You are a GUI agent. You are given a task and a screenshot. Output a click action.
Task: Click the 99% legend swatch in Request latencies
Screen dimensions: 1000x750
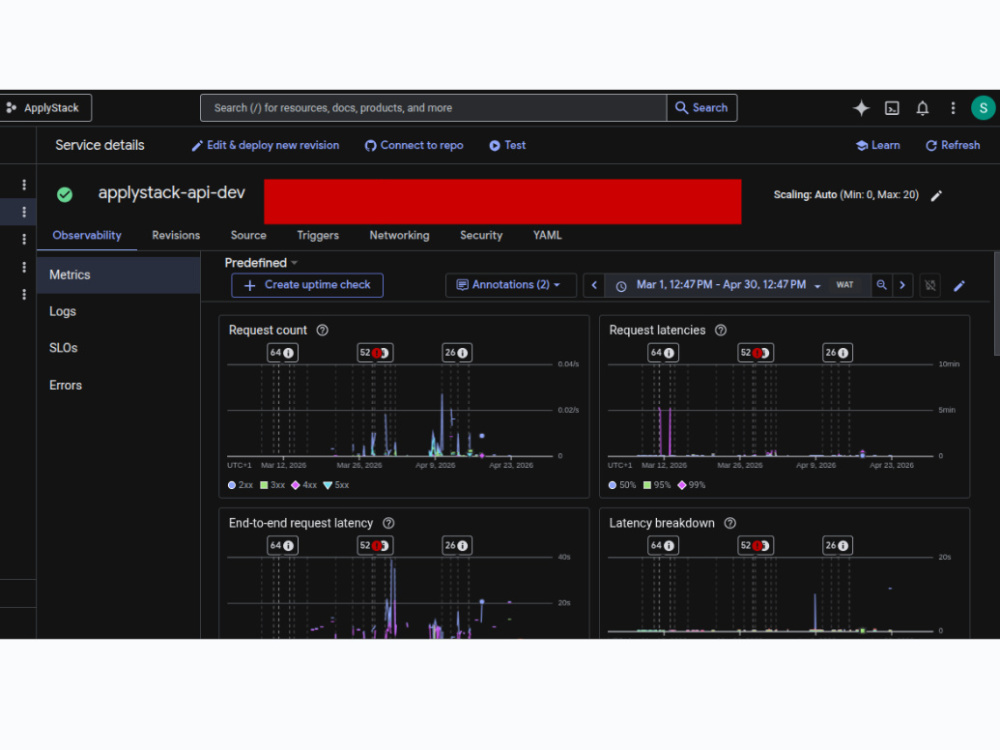click(682, 485)
